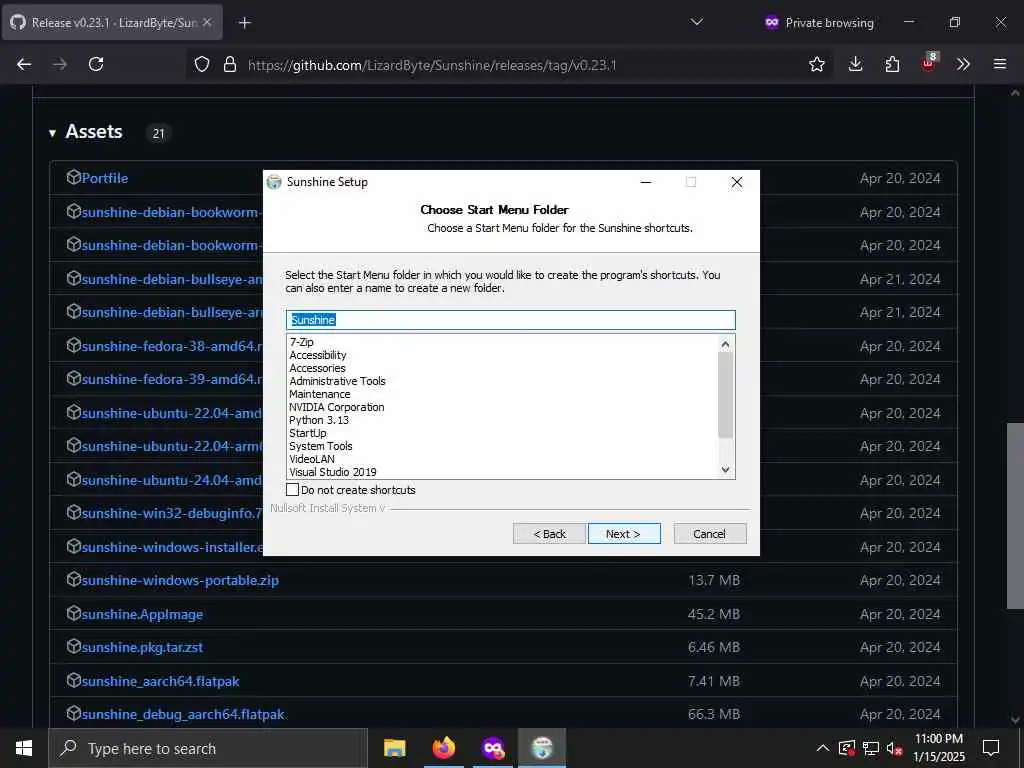Click the Next button in Sunshine Setup
The height and width of the screenshot is (768, 1024).
pyautogui.click(x=624, y=534)
